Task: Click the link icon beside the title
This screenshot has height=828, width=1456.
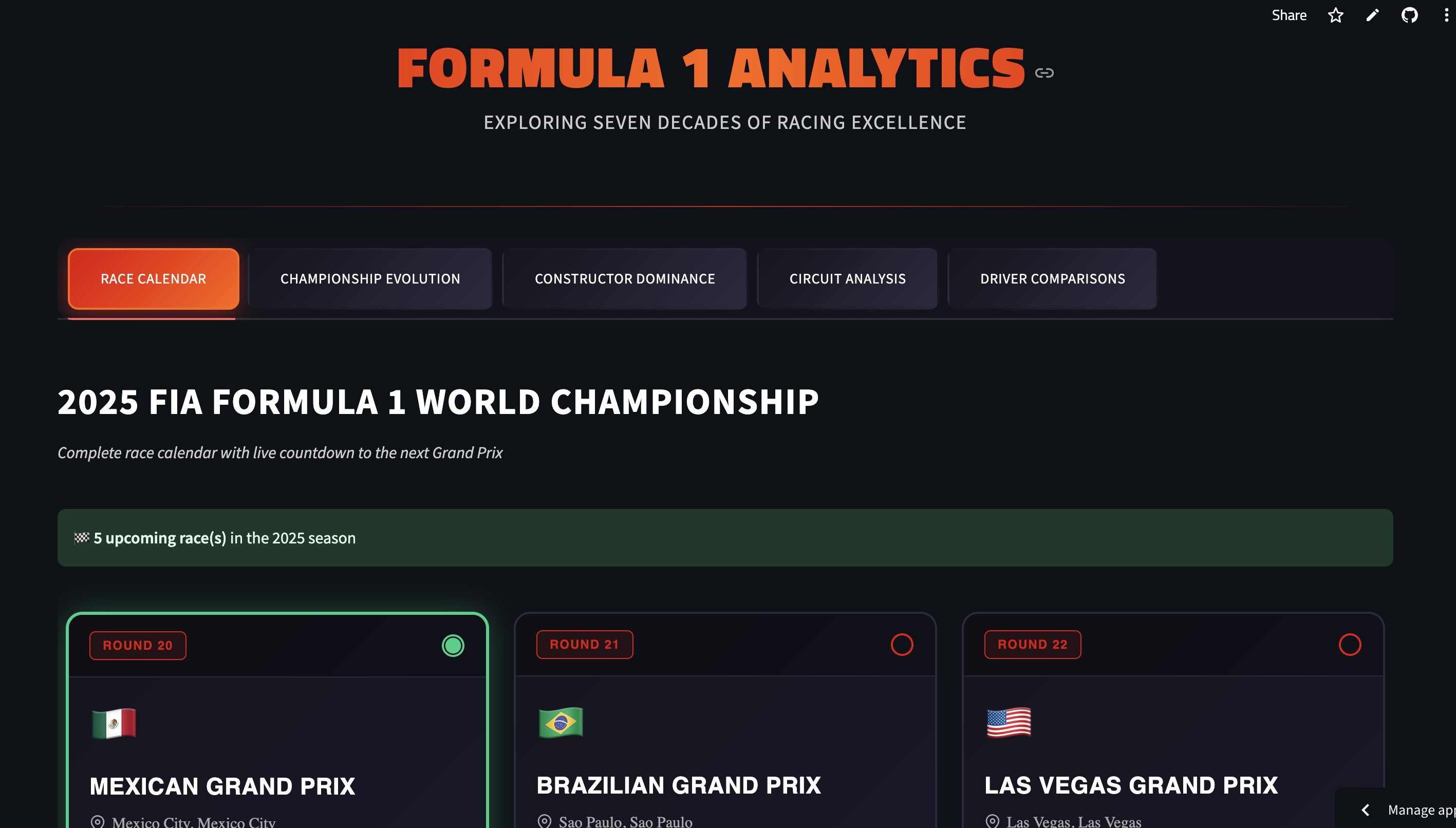Action: click(x=1046, y=73)
